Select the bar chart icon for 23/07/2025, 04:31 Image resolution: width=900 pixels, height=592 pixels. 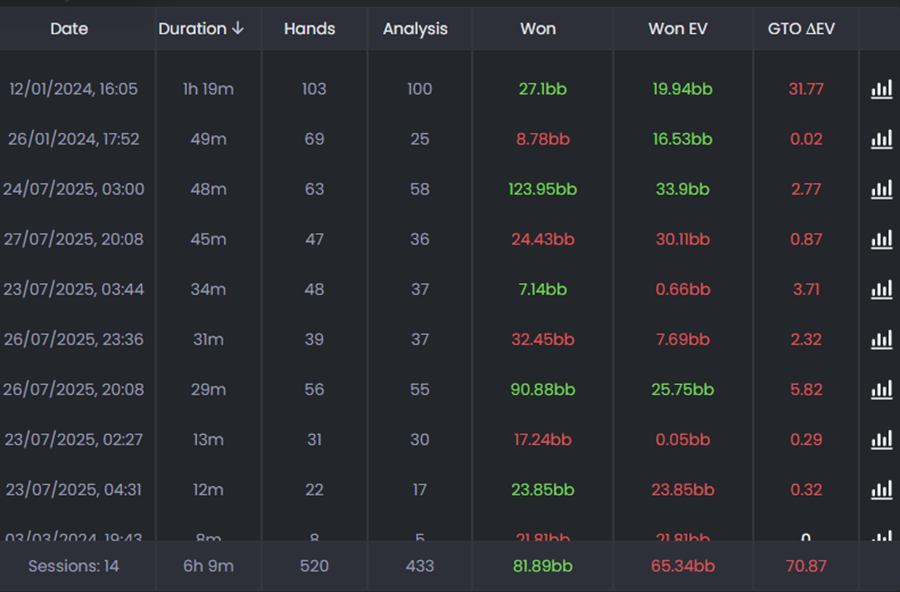click(881, 490)
